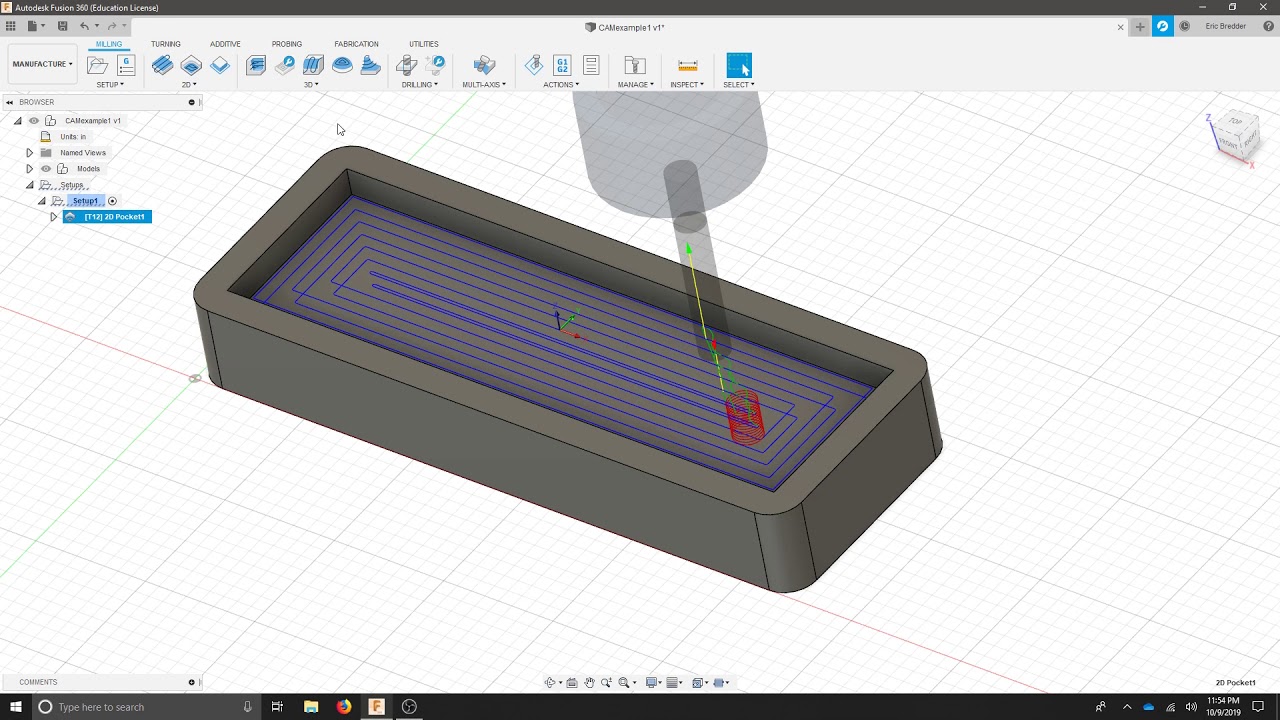
Task: Expand the MULTI-AXIS panel dropdown
Action: point(484,85)
